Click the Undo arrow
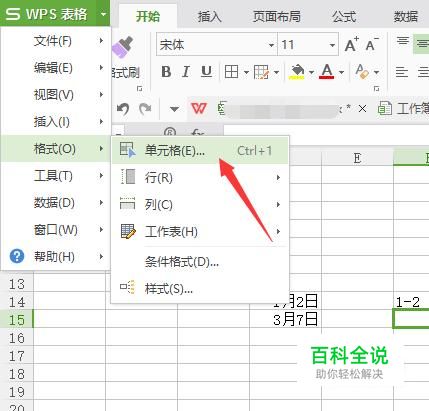The width and height of the screenshot is (429, 411). pos(123,109)
